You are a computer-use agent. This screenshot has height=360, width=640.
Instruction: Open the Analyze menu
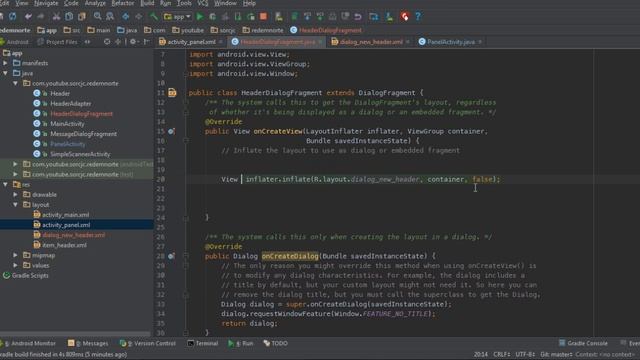(95, 3)
